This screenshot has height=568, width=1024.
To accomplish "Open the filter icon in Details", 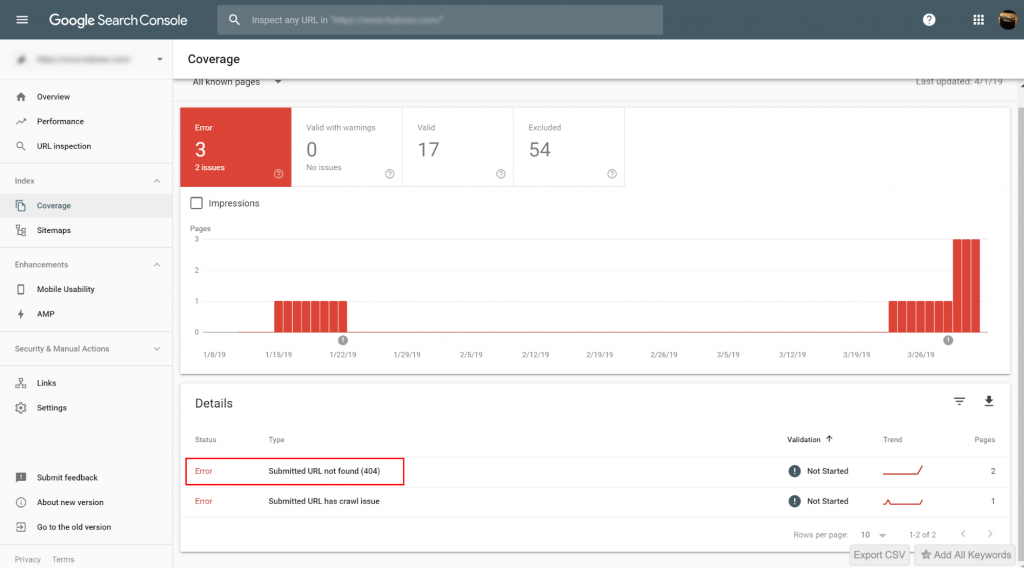I will coord(959,402).
